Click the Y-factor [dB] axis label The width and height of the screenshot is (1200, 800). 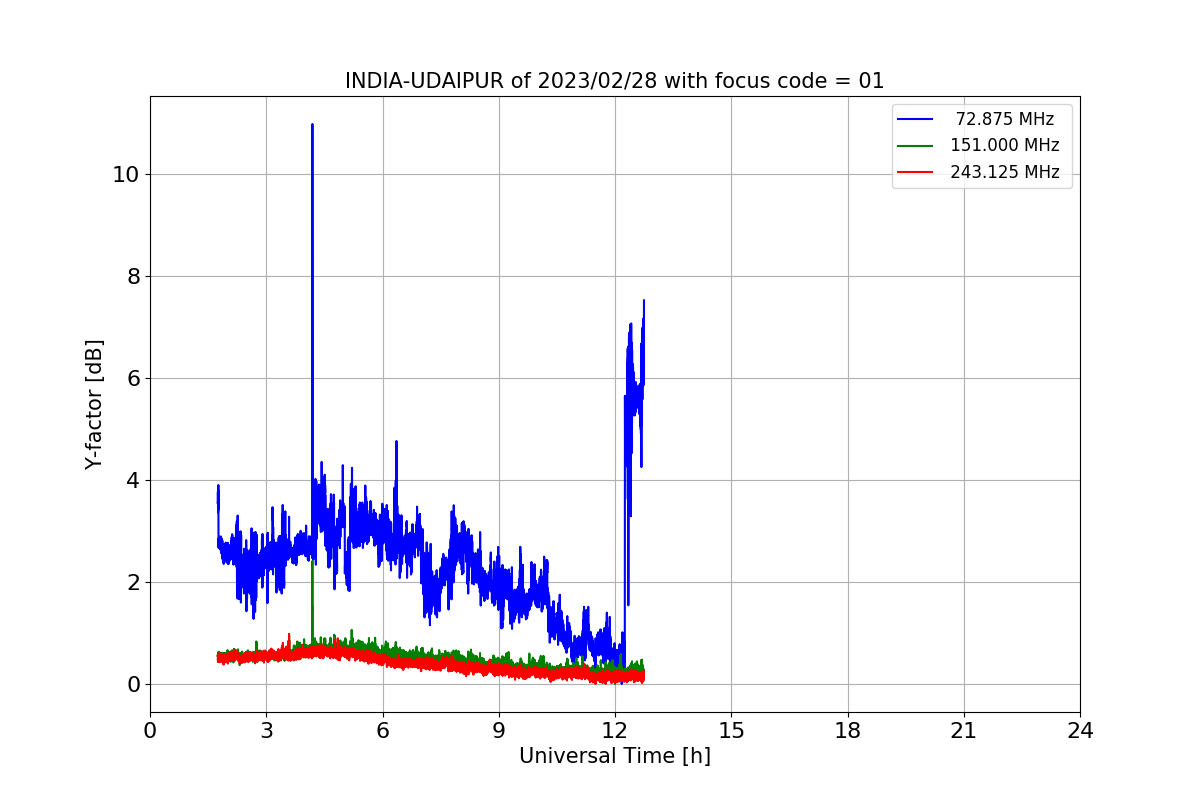94,405
